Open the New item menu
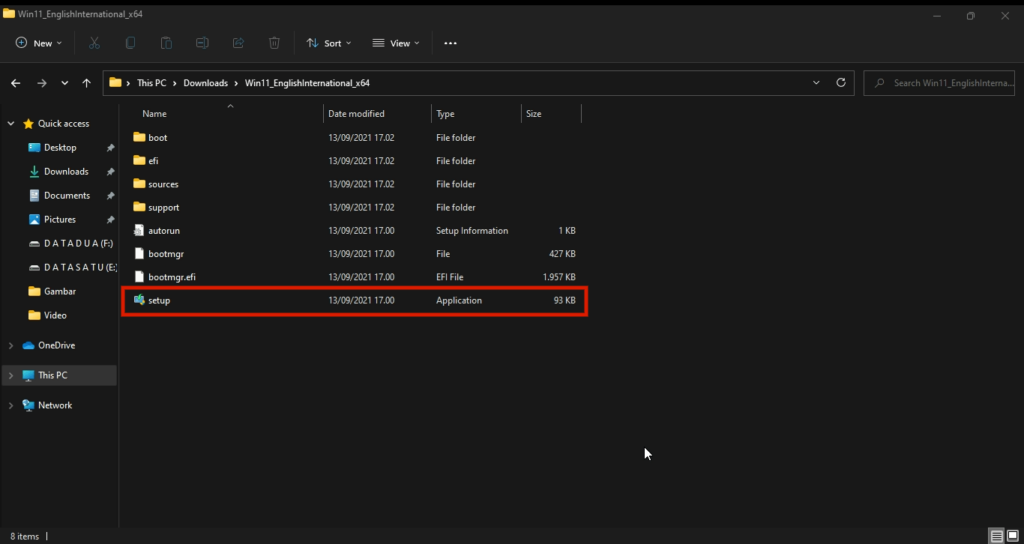 click(39, 43)
